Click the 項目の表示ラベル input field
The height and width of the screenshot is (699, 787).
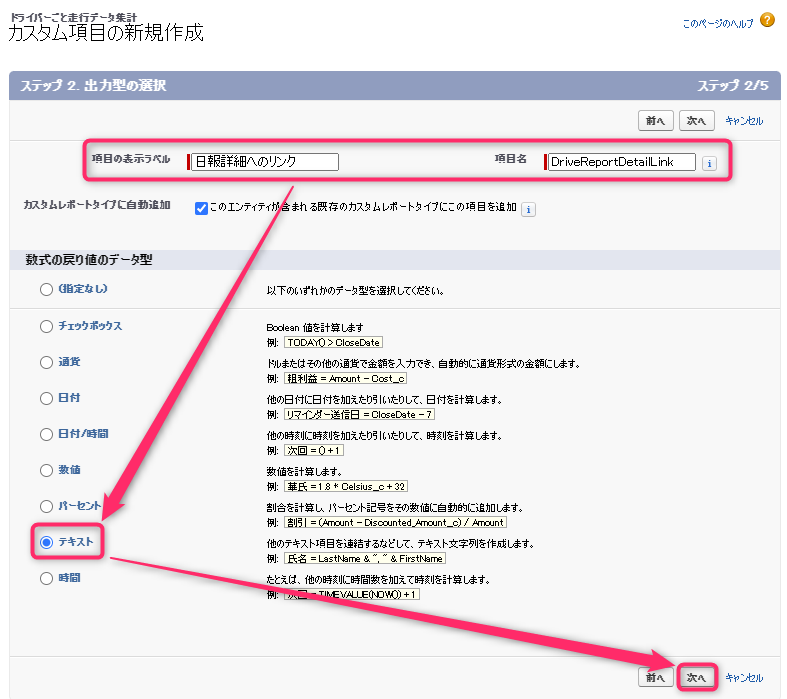pyautogui.click(x=265, y=162)
